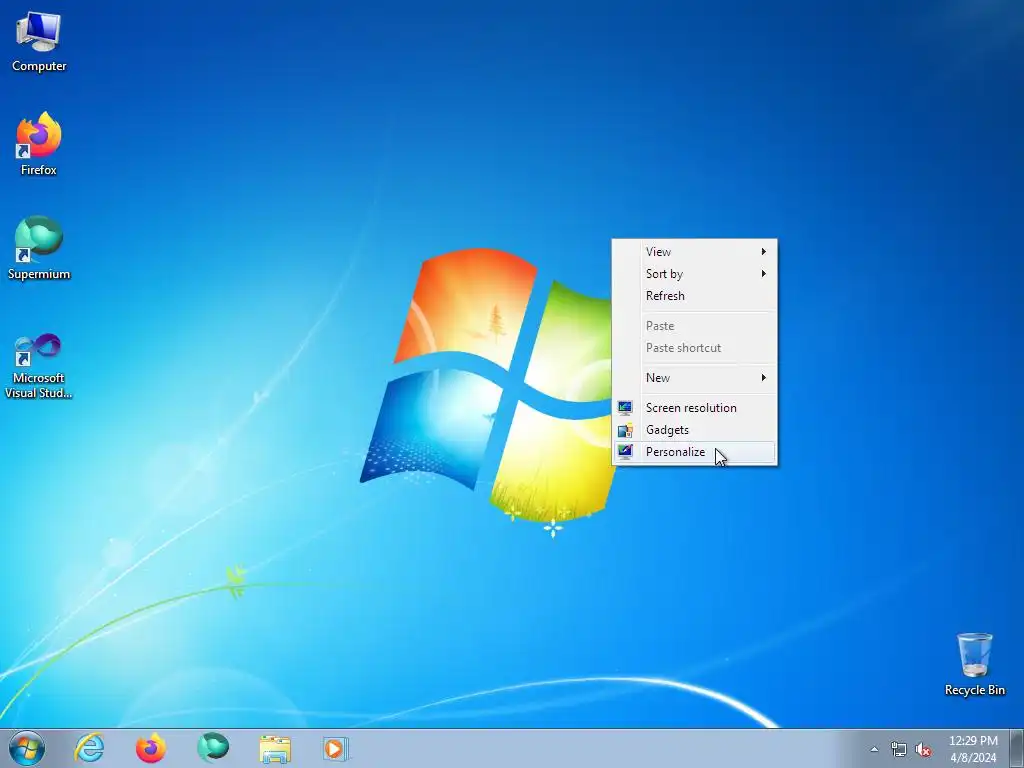This screenshot has height=768, width=1024.
Task: Open Windows Explorer from taskbar
Action: [x=275, y=748]
